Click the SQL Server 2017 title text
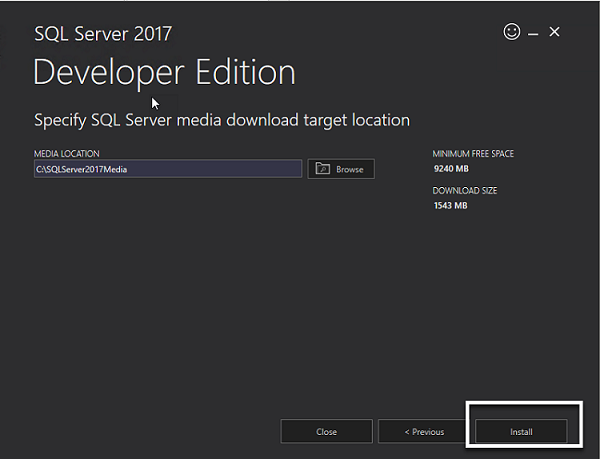This screenshot has width=600, height=459. [103, 34]
